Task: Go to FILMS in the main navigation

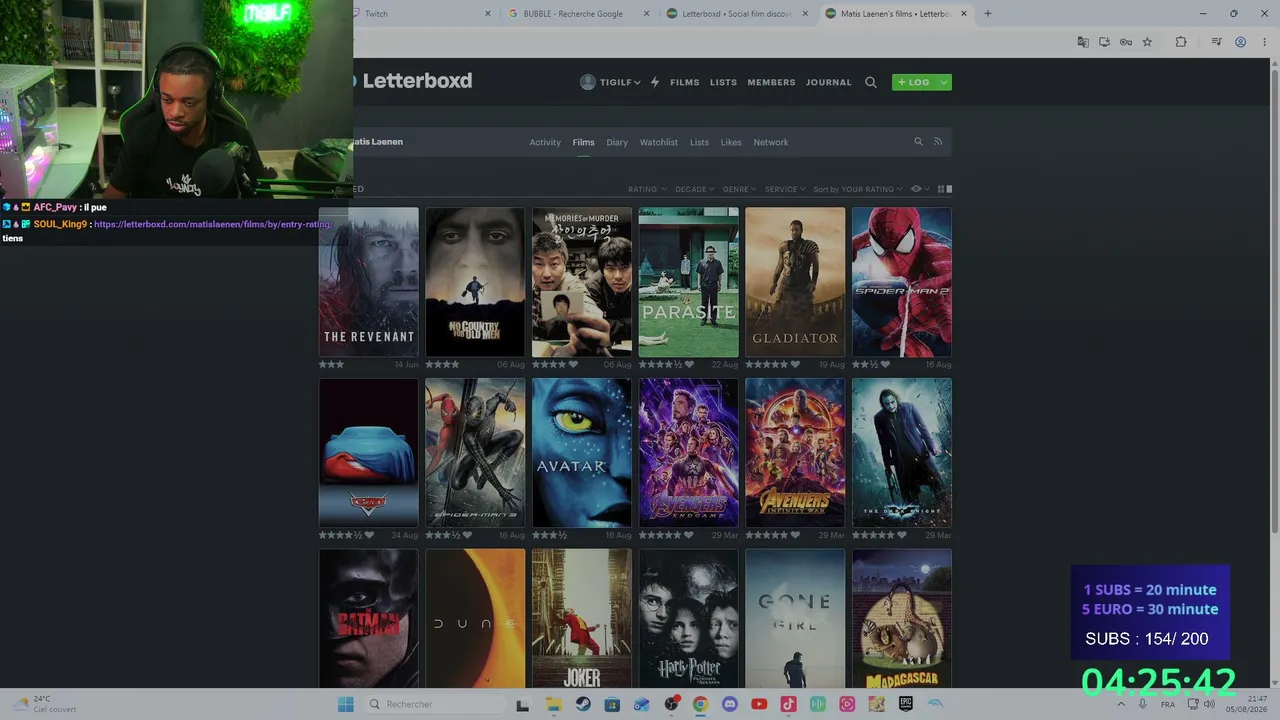Action: click(x=685, y=82)
